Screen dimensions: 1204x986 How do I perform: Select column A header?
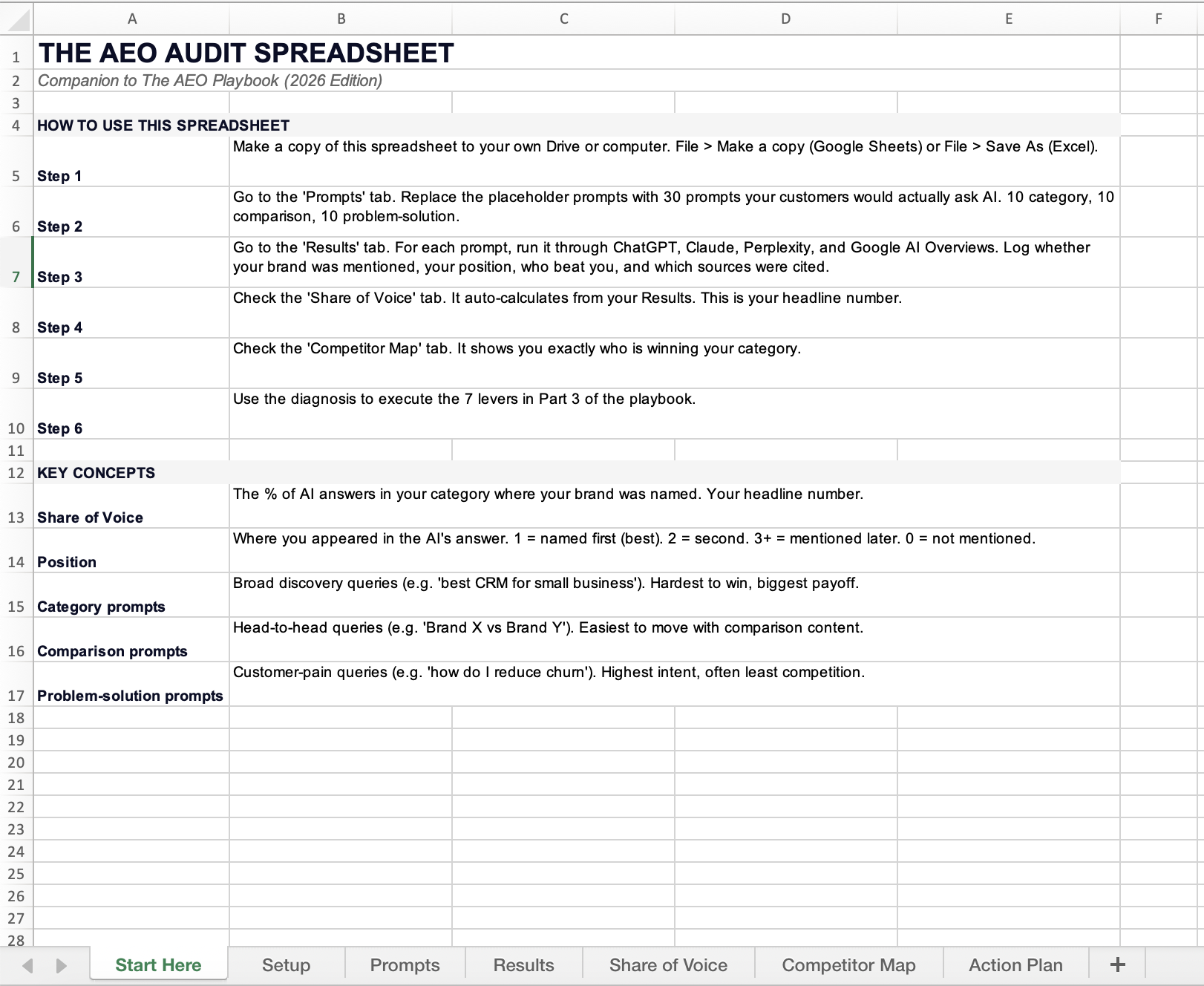(x=131, y=19)
